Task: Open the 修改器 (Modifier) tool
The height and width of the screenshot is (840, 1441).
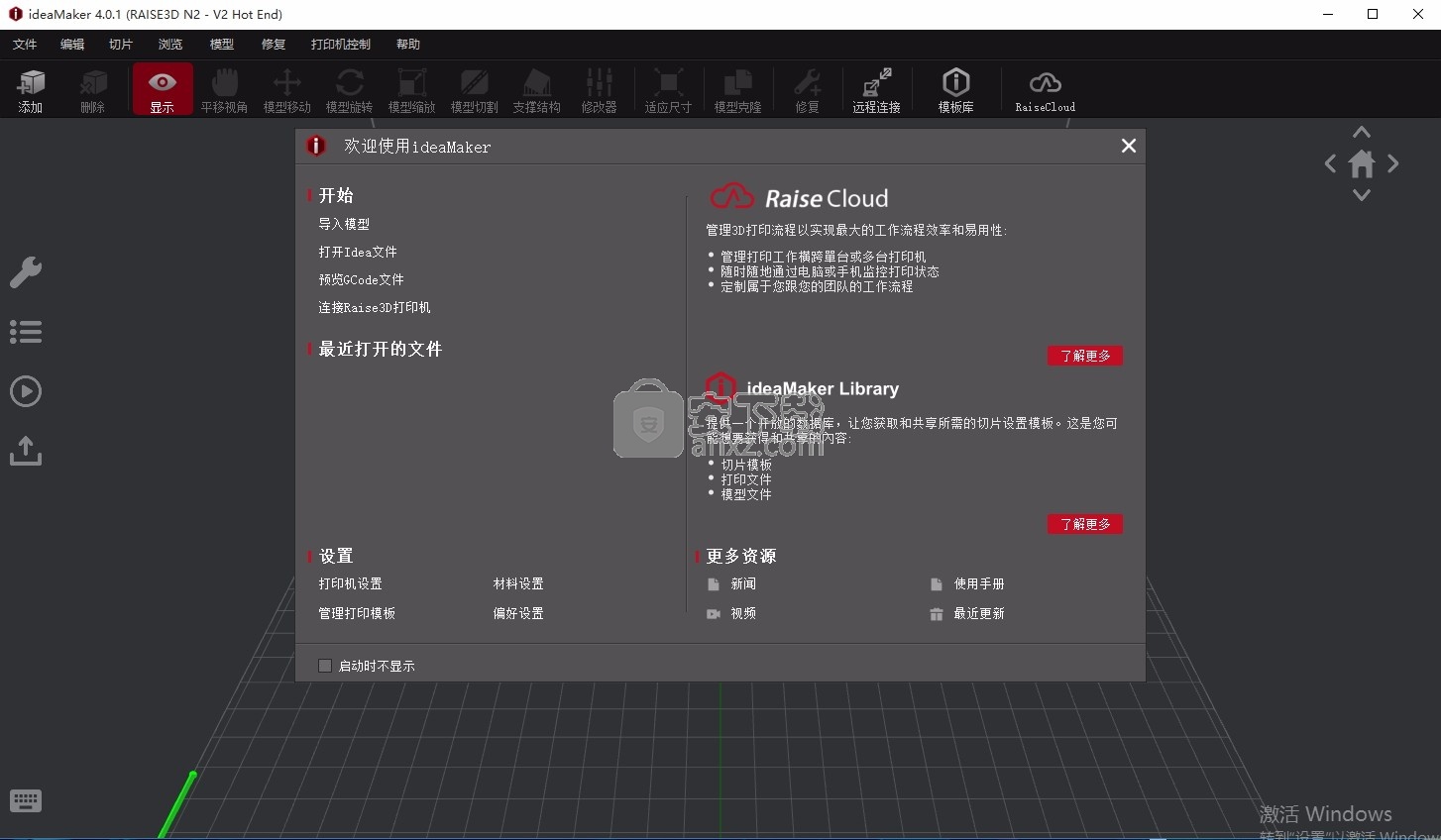Action: 600,90
